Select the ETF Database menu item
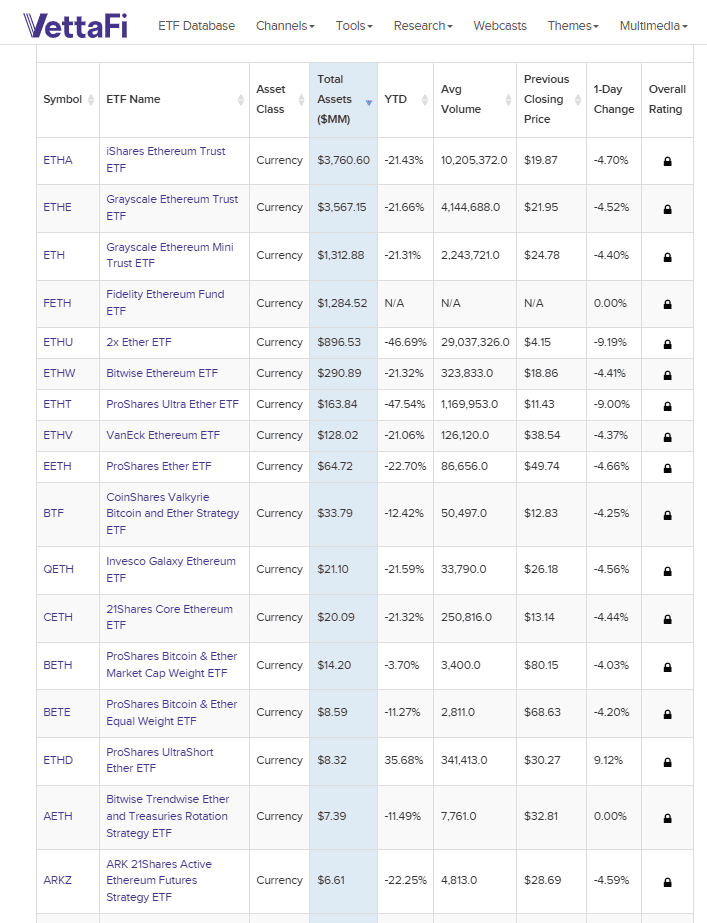Viewport: 707px width, 923px height. tap(197, 26)
